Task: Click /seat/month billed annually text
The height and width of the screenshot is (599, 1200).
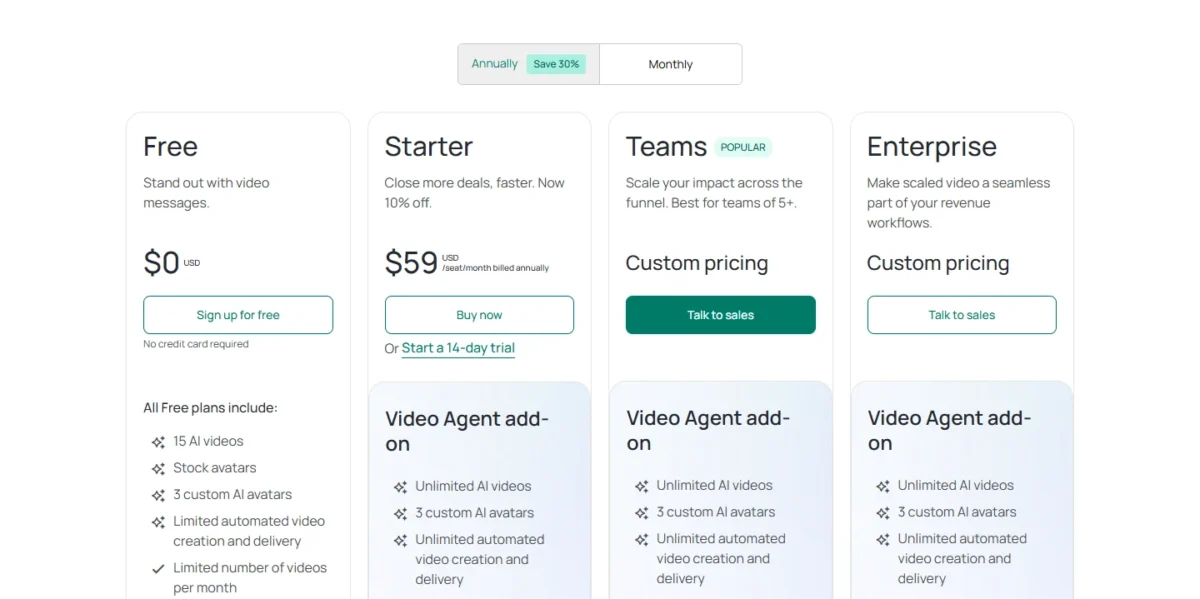Action: point(496,268)
